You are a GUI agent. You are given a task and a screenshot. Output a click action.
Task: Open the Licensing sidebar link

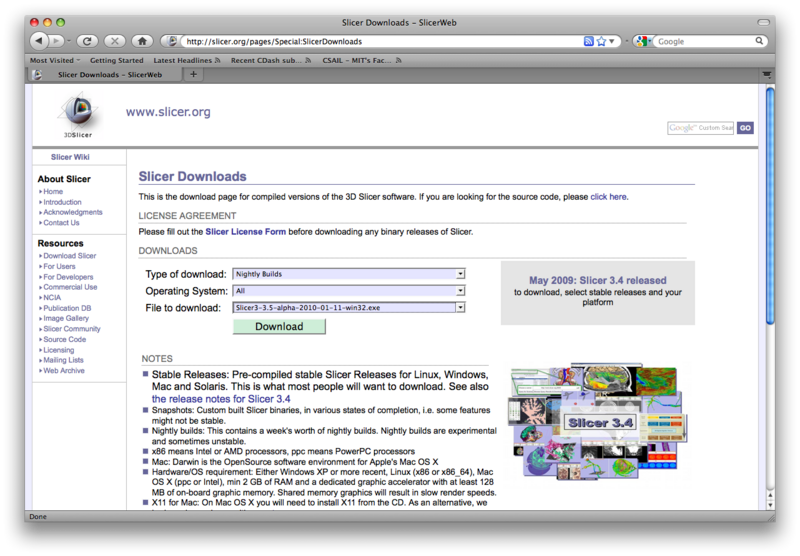coord(59,350)
